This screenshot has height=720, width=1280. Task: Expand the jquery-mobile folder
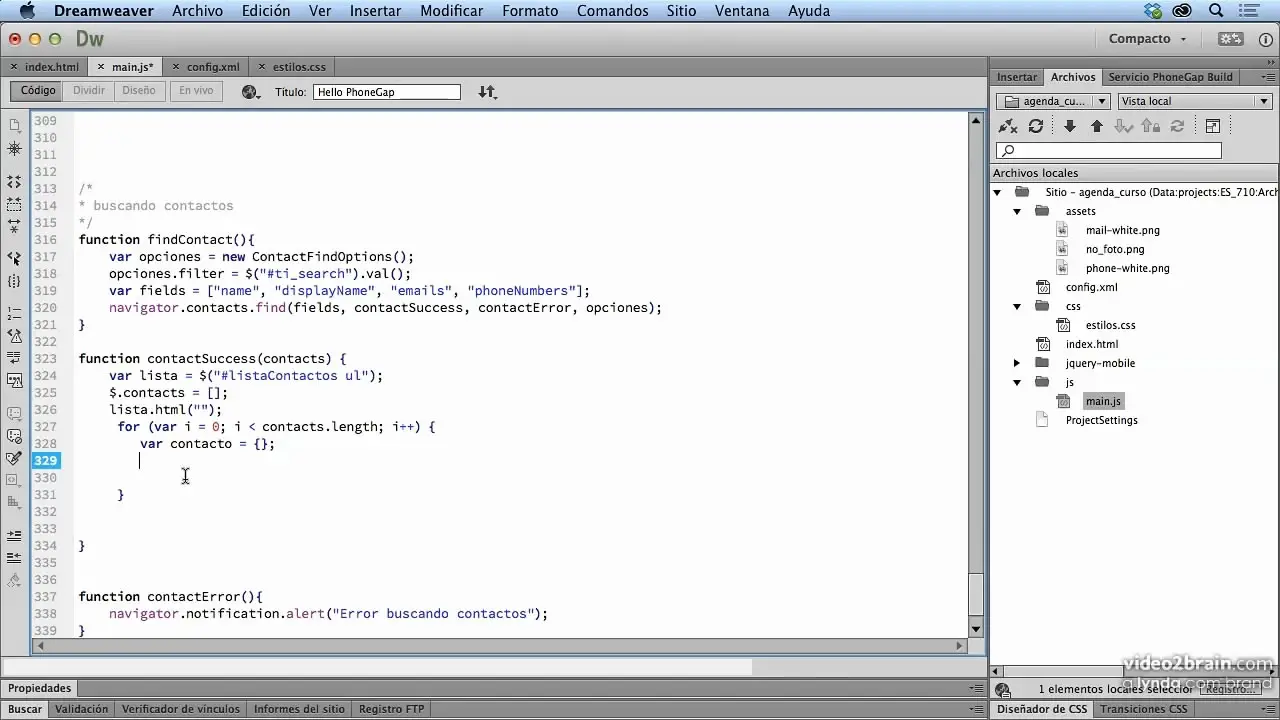click(x=1017, y=363)
